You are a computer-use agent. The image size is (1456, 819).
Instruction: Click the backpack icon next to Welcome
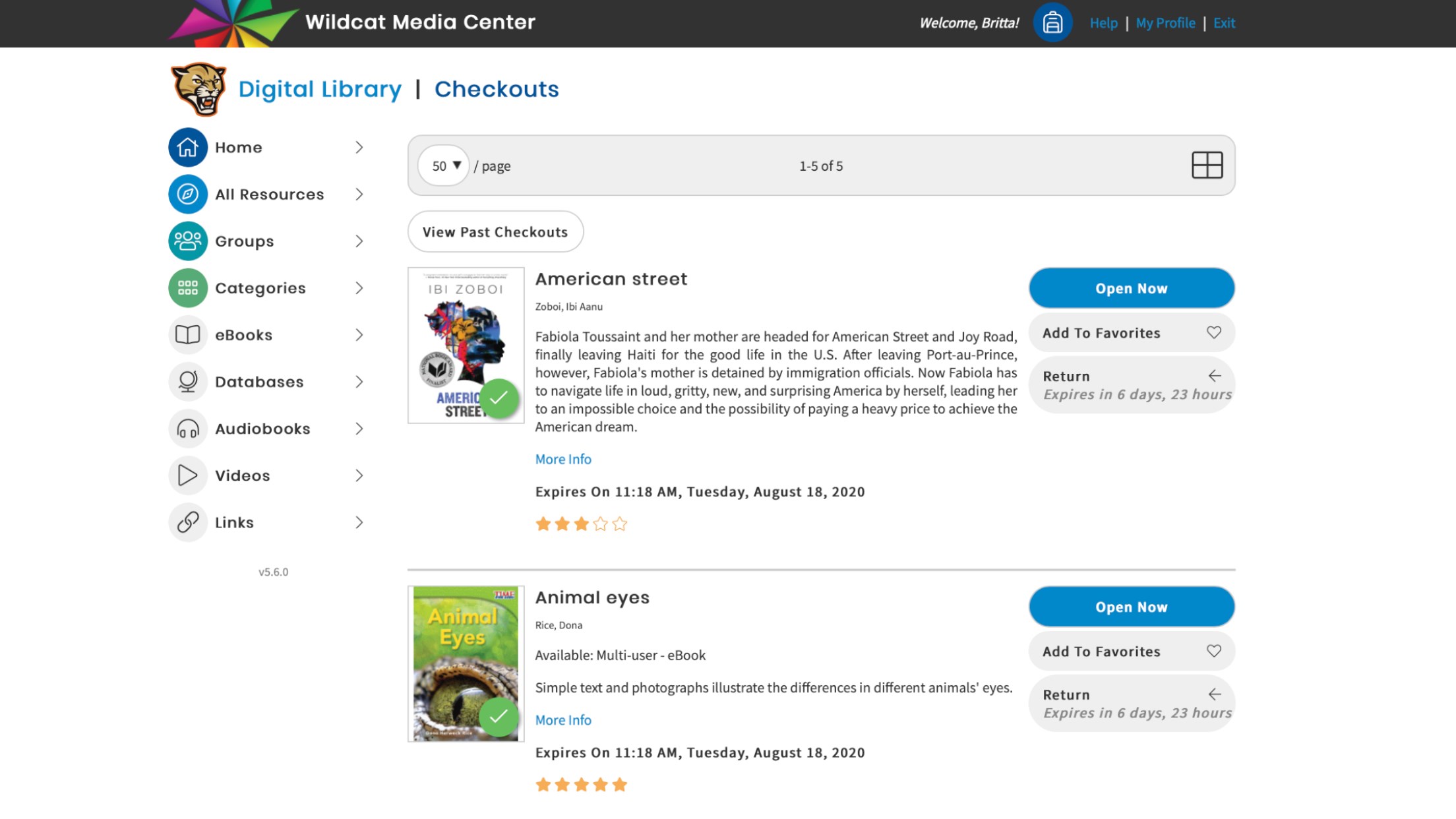tap(1052, 23)
